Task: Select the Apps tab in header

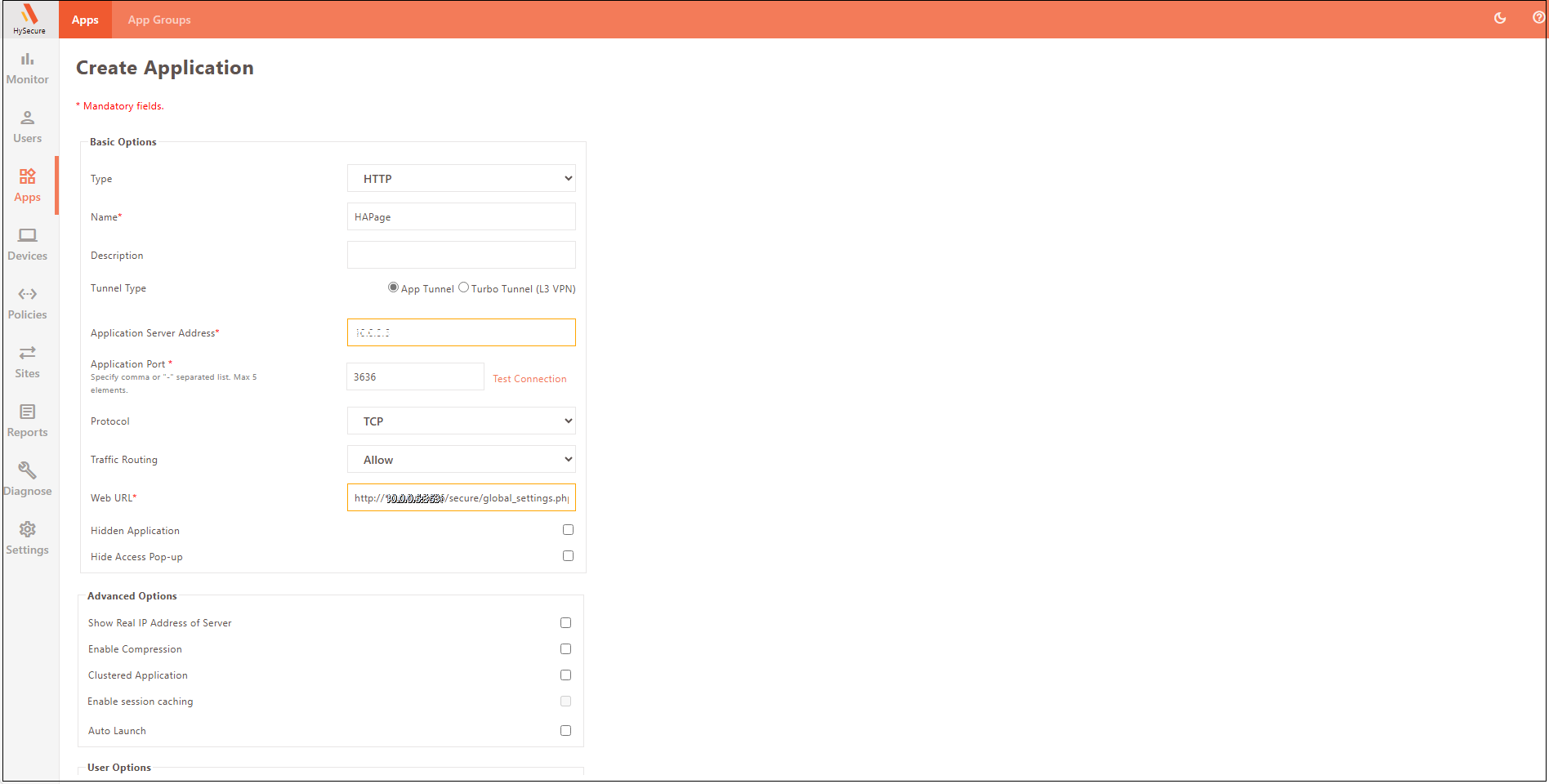Action: coord(85,20)
